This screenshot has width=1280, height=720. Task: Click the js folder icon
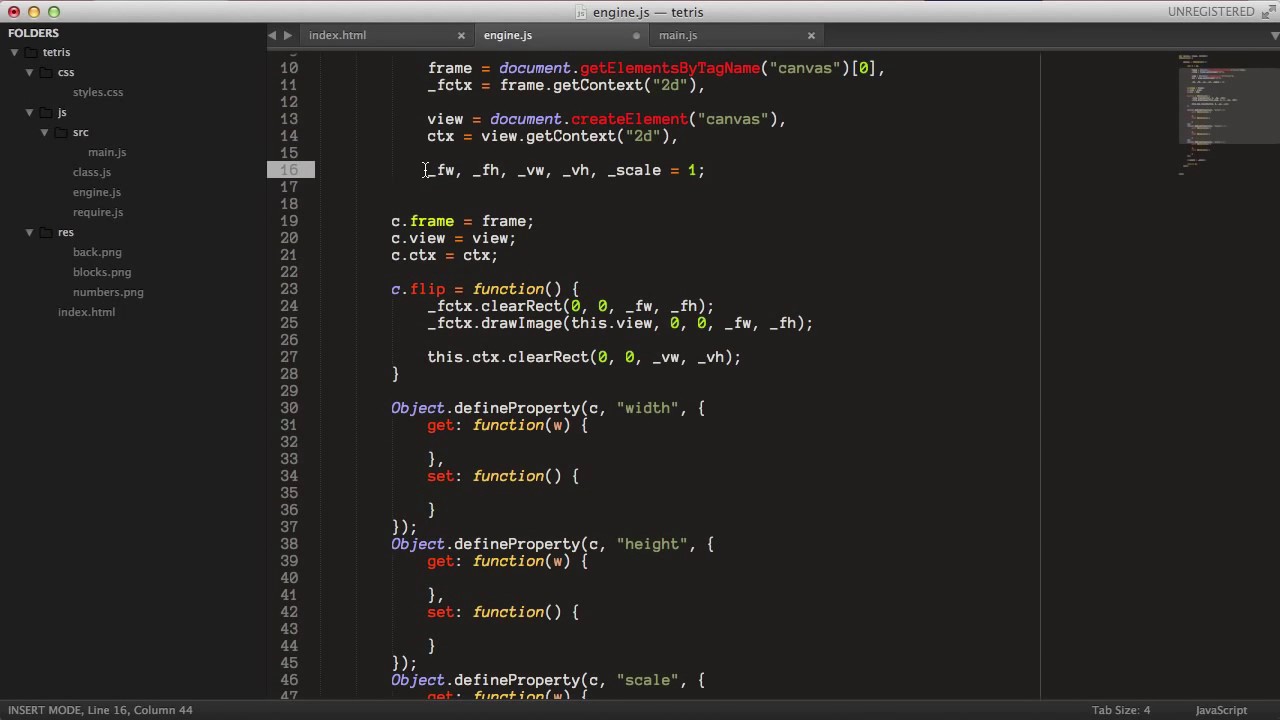tap(45, 112)
